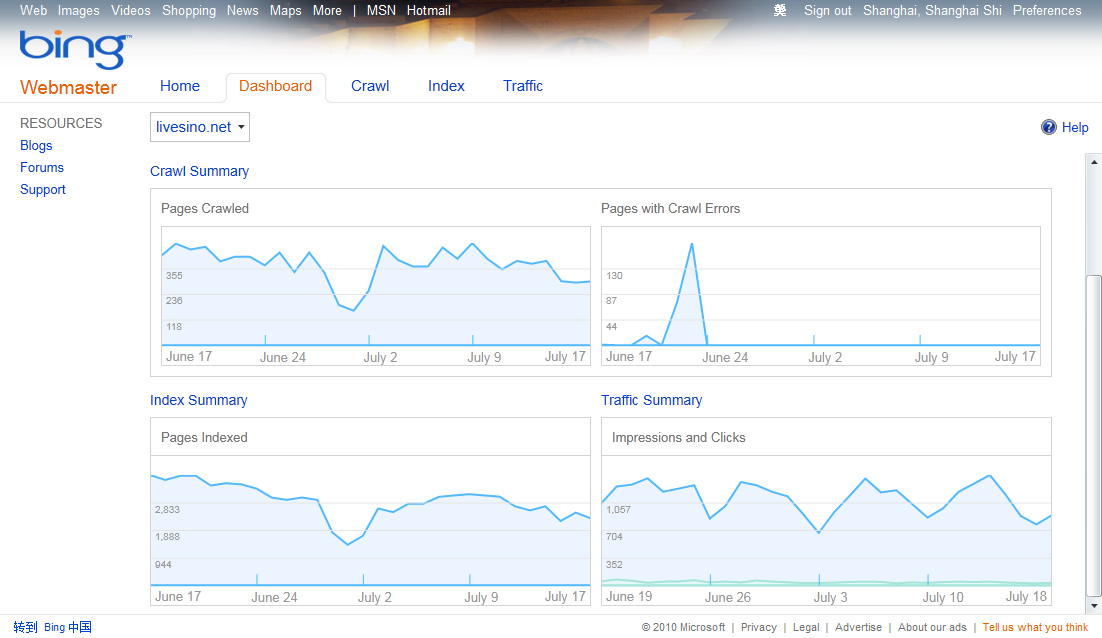Click the RESOURCES sidebar heading
Image resolution: width=1102 pixels, height=638 pixels.
tap(61, 123)
